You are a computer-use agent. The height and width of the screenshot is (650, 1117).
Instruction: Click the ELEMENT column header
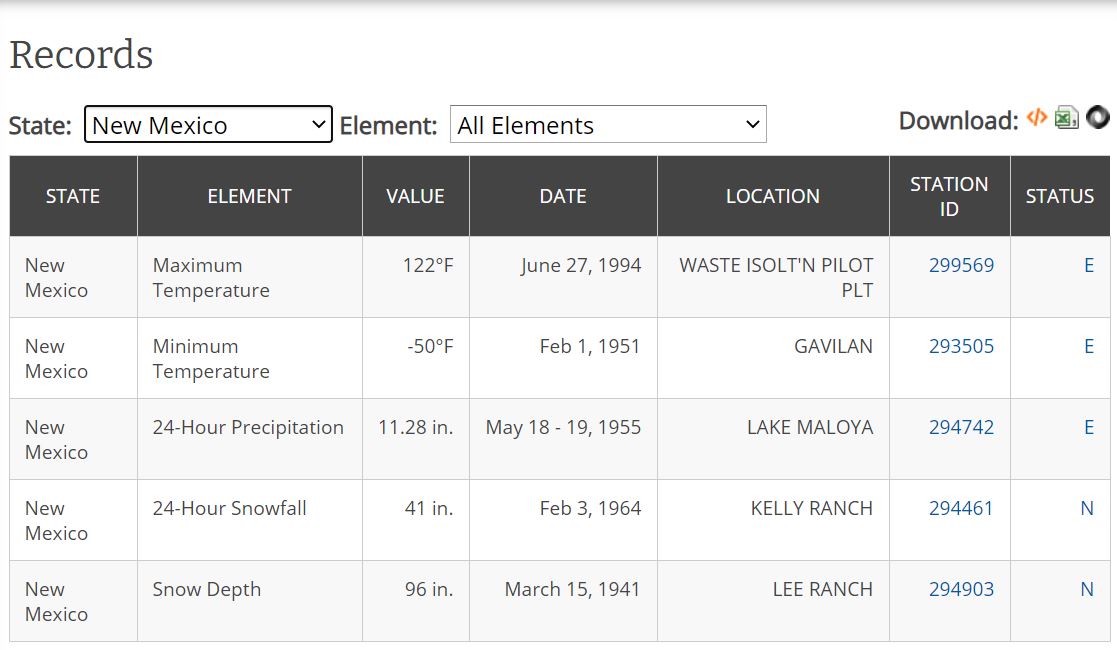[249, 196]
